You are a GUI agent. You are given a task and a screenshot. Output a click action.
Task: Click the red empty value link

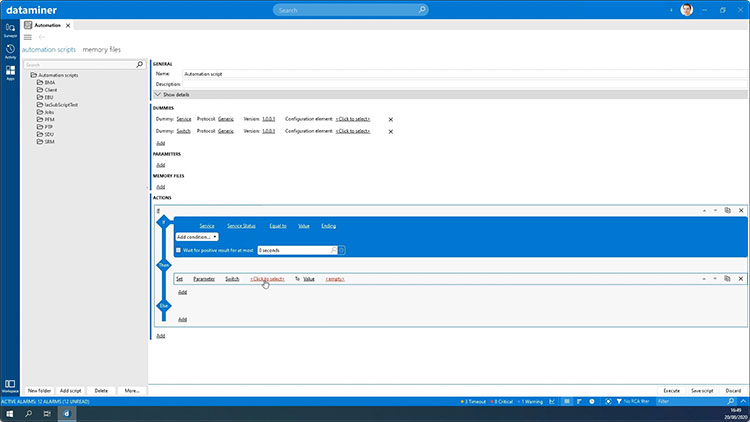(335, 279)
